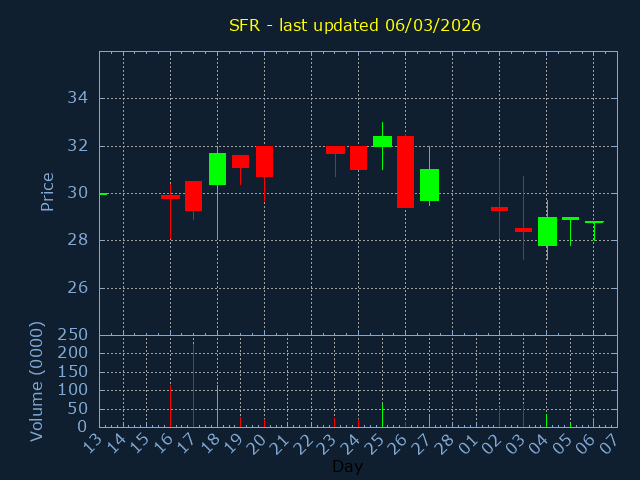Click the green volume bar on day 04
This screenshot has width=640, height=480.
pos(546,420)
